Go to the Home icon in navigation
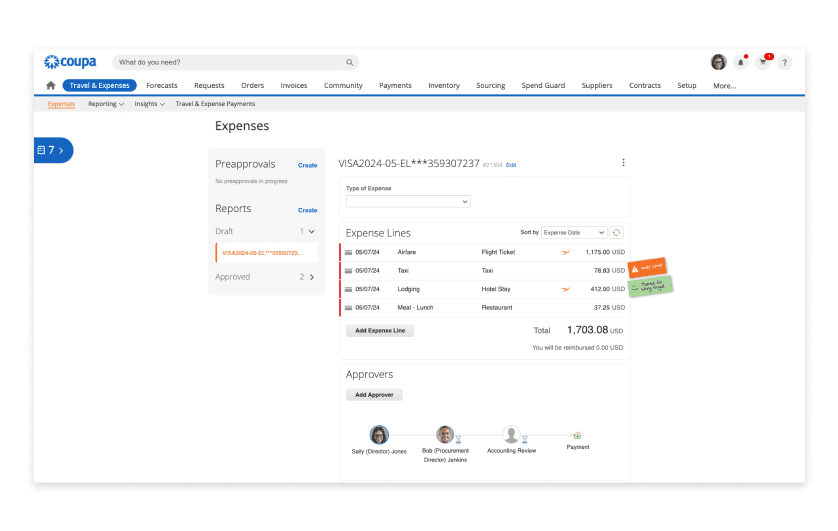 click(51, 86)
